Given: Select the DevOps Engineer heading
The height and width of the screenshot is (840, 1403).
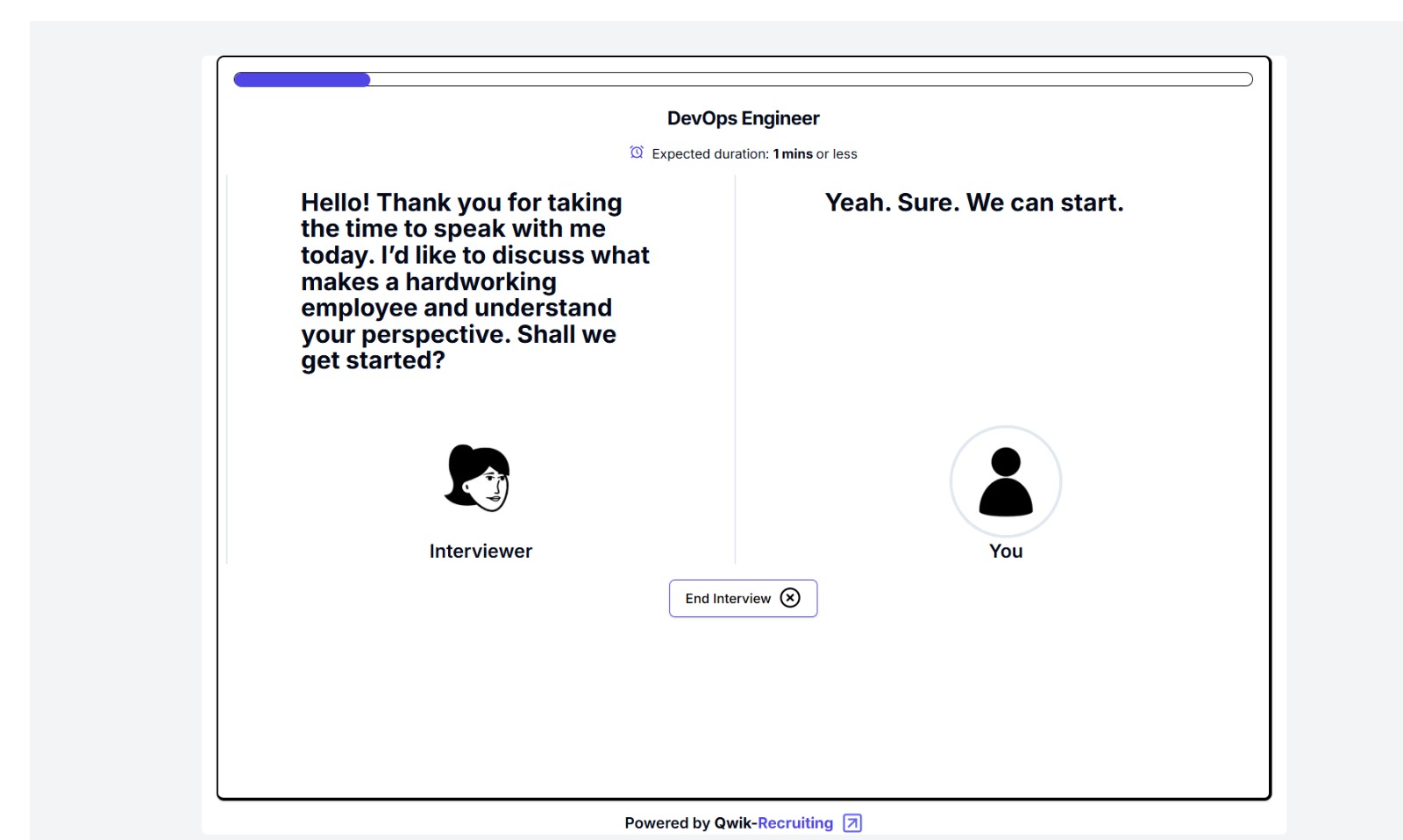Looking at the screenshot, I should [x=743, y=118].
